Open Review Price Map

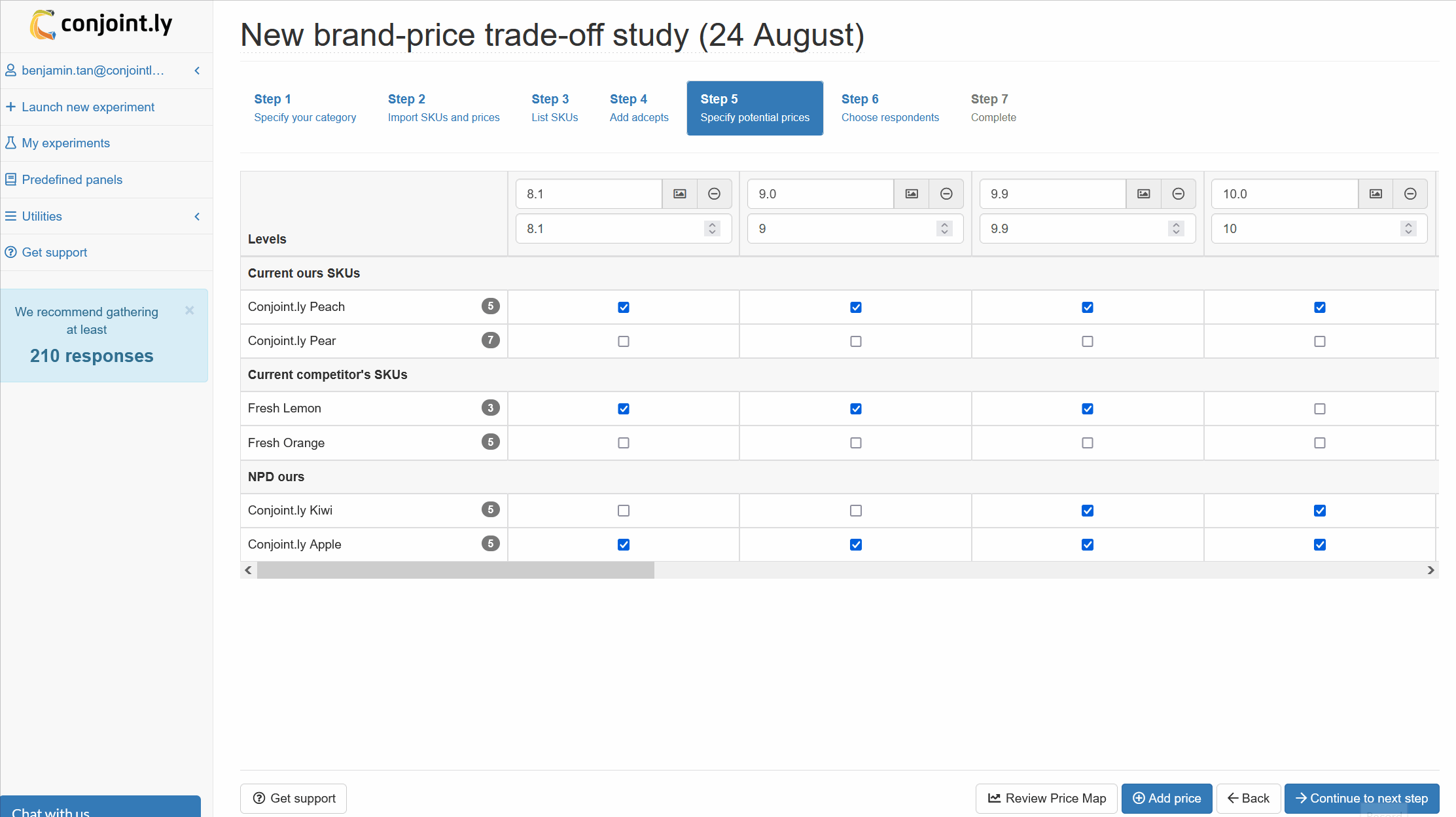point(1047,798)
